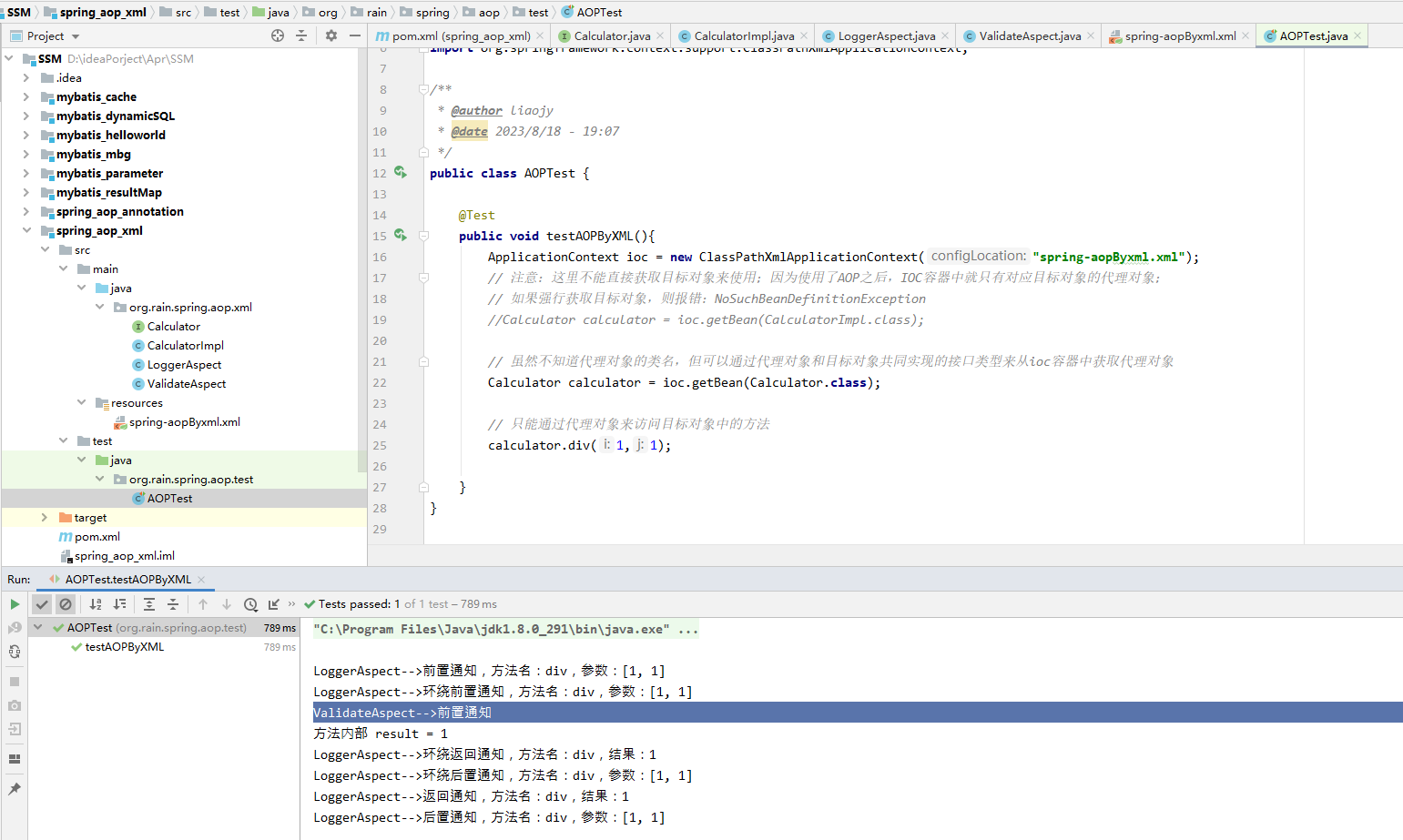Click the Dump Threads camera icon

(15, 705)
